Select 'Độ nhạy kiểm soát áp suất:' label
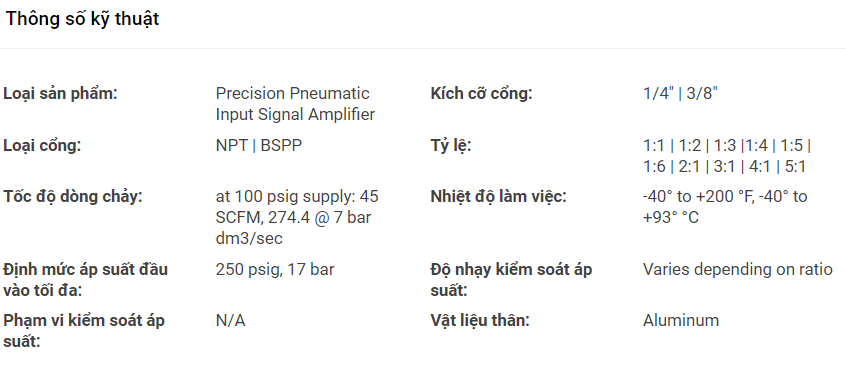The image size is (846, 383). click(511, 279)
